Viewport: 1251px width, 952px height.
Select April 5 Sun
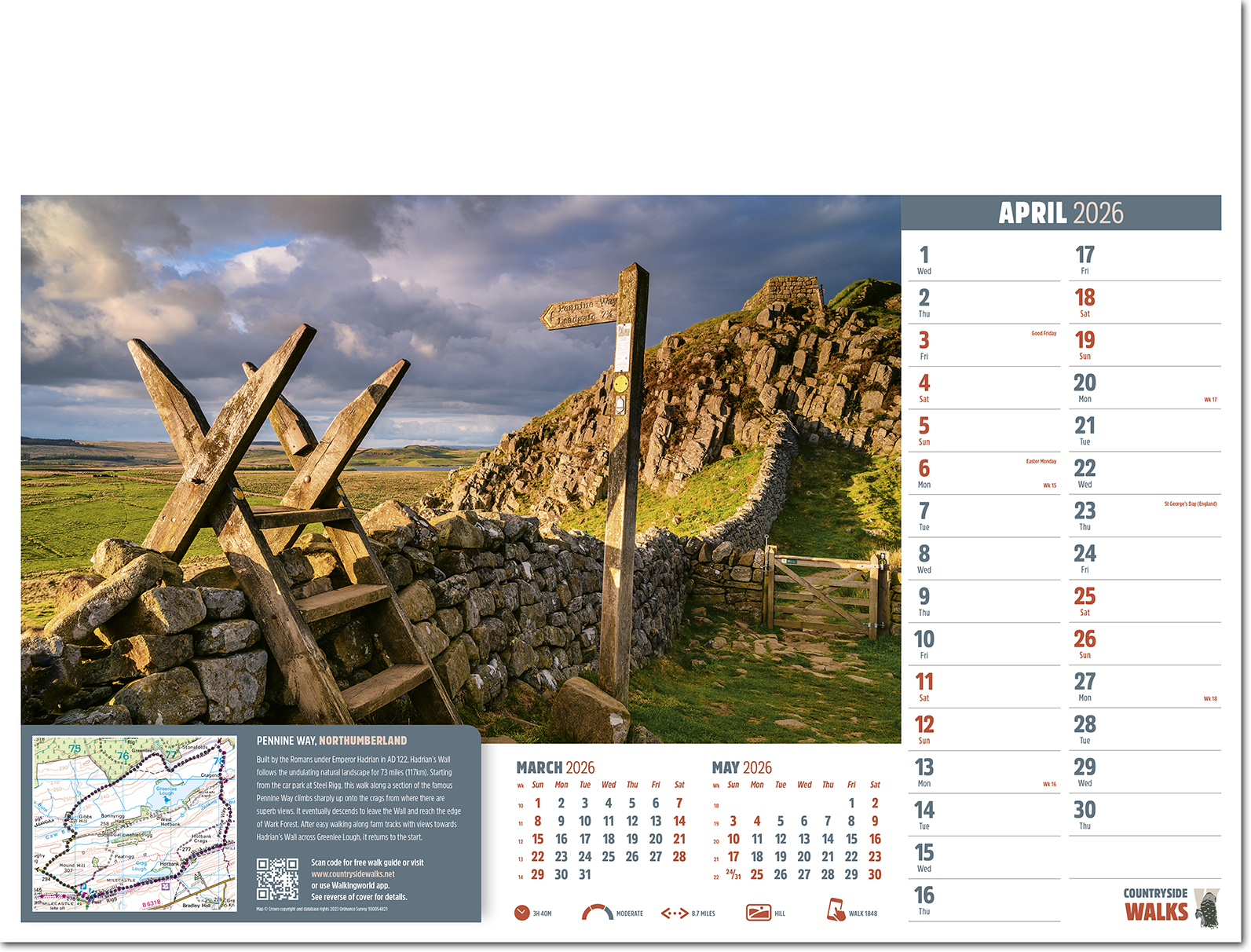[x=924, y=430]
